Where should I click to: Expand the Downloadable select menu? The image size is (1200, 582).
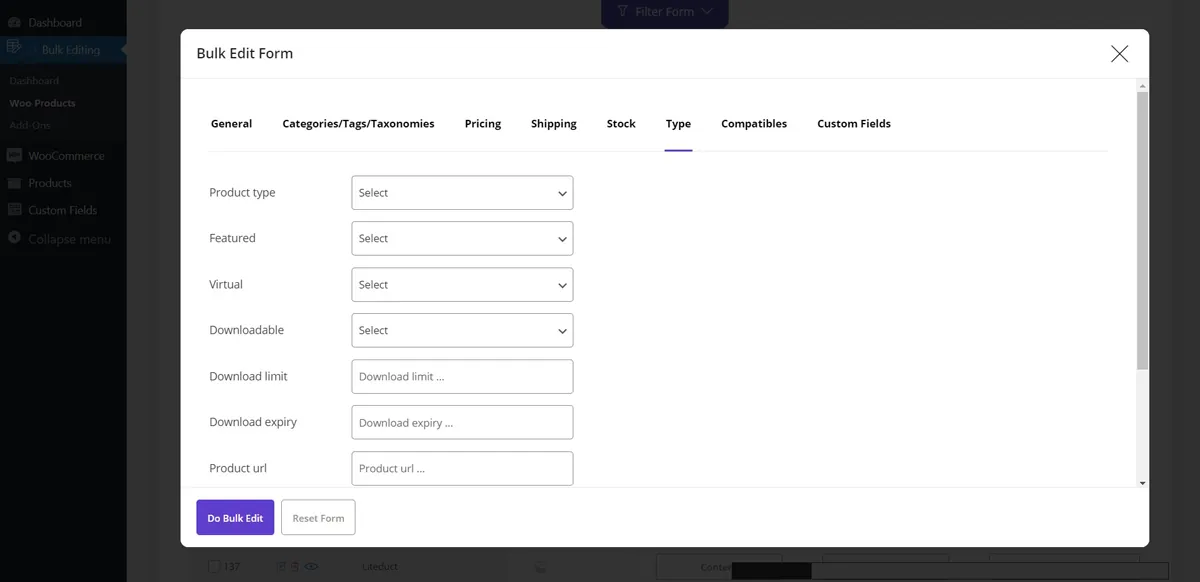tap(462, 331)
